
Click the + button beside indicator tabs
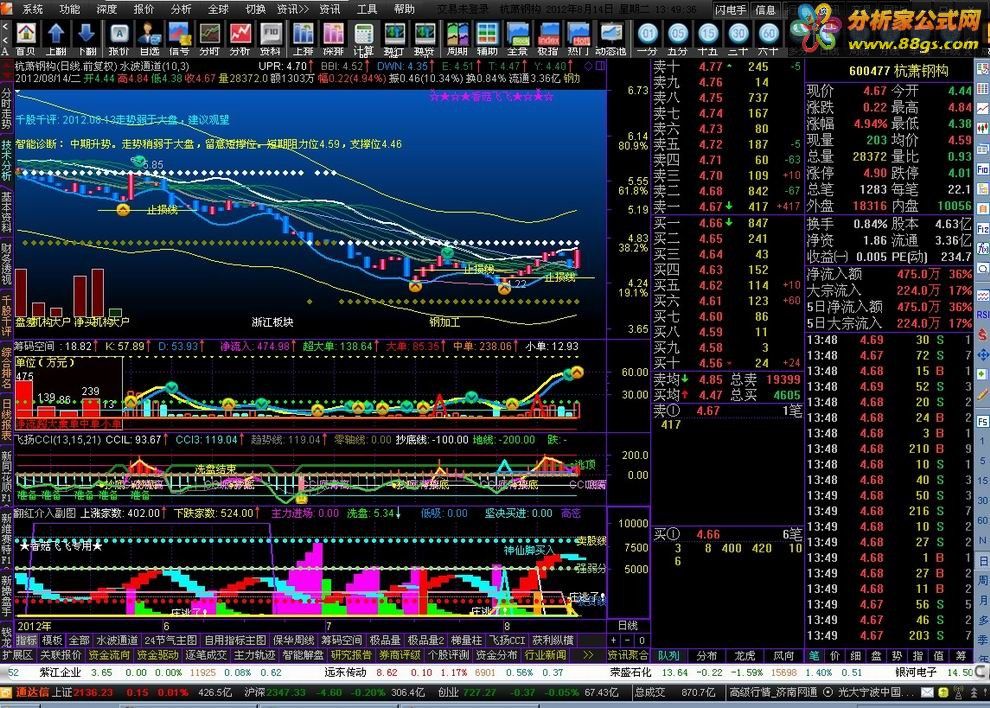click(612, 640)
